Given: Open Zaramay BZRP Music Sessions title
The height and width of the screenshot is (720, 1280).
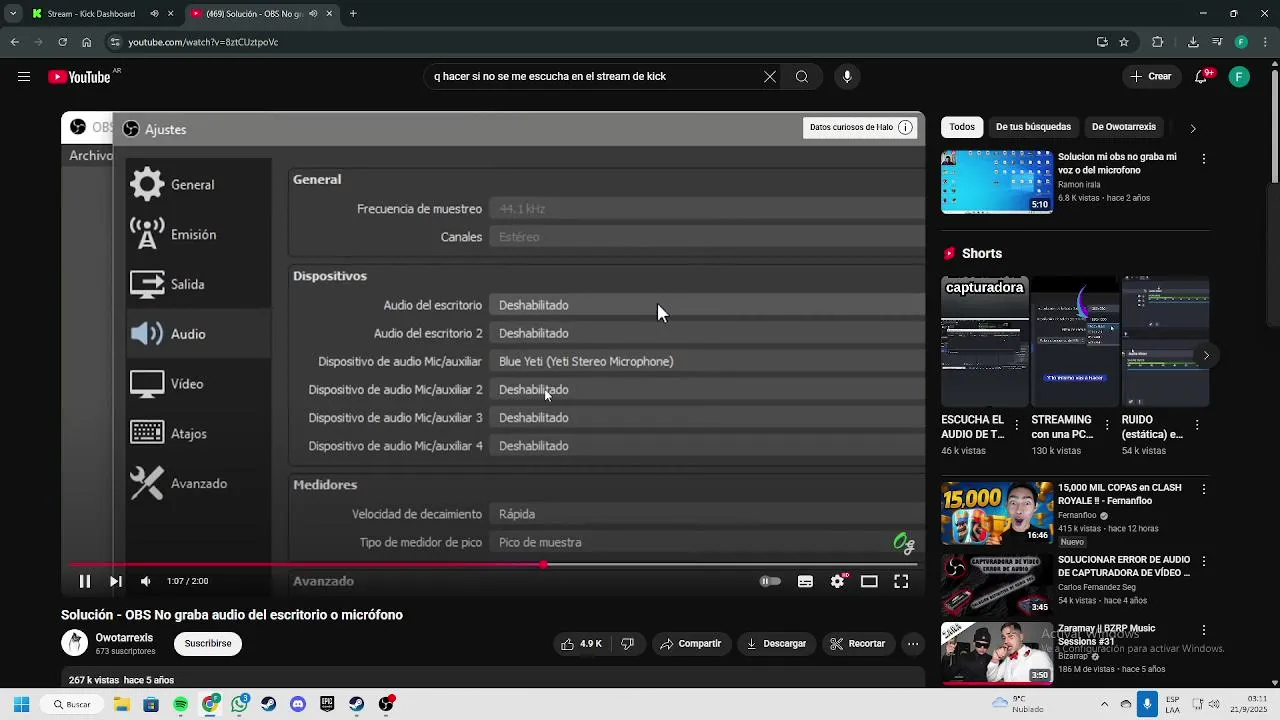Looking at the screenshot, I should [1106, 635].
